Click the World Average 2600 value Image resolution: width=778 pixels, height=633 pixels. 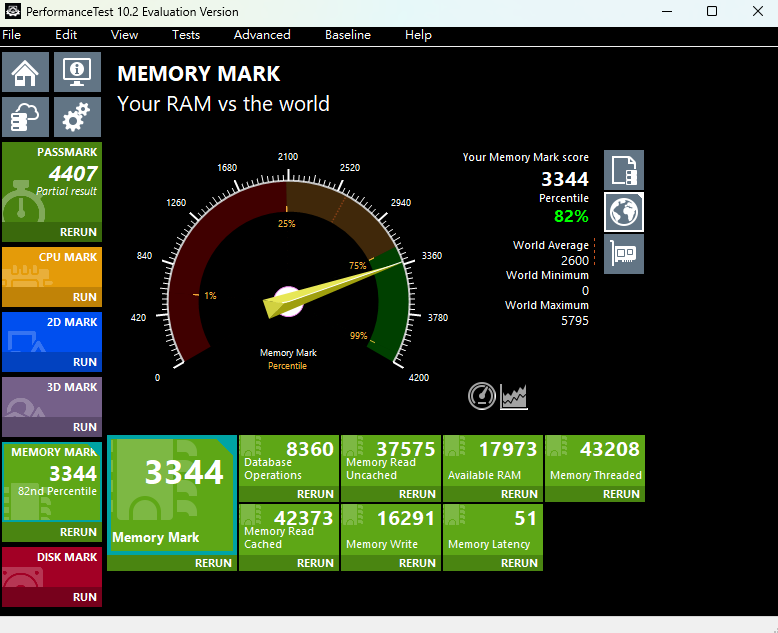pos(575,260)
